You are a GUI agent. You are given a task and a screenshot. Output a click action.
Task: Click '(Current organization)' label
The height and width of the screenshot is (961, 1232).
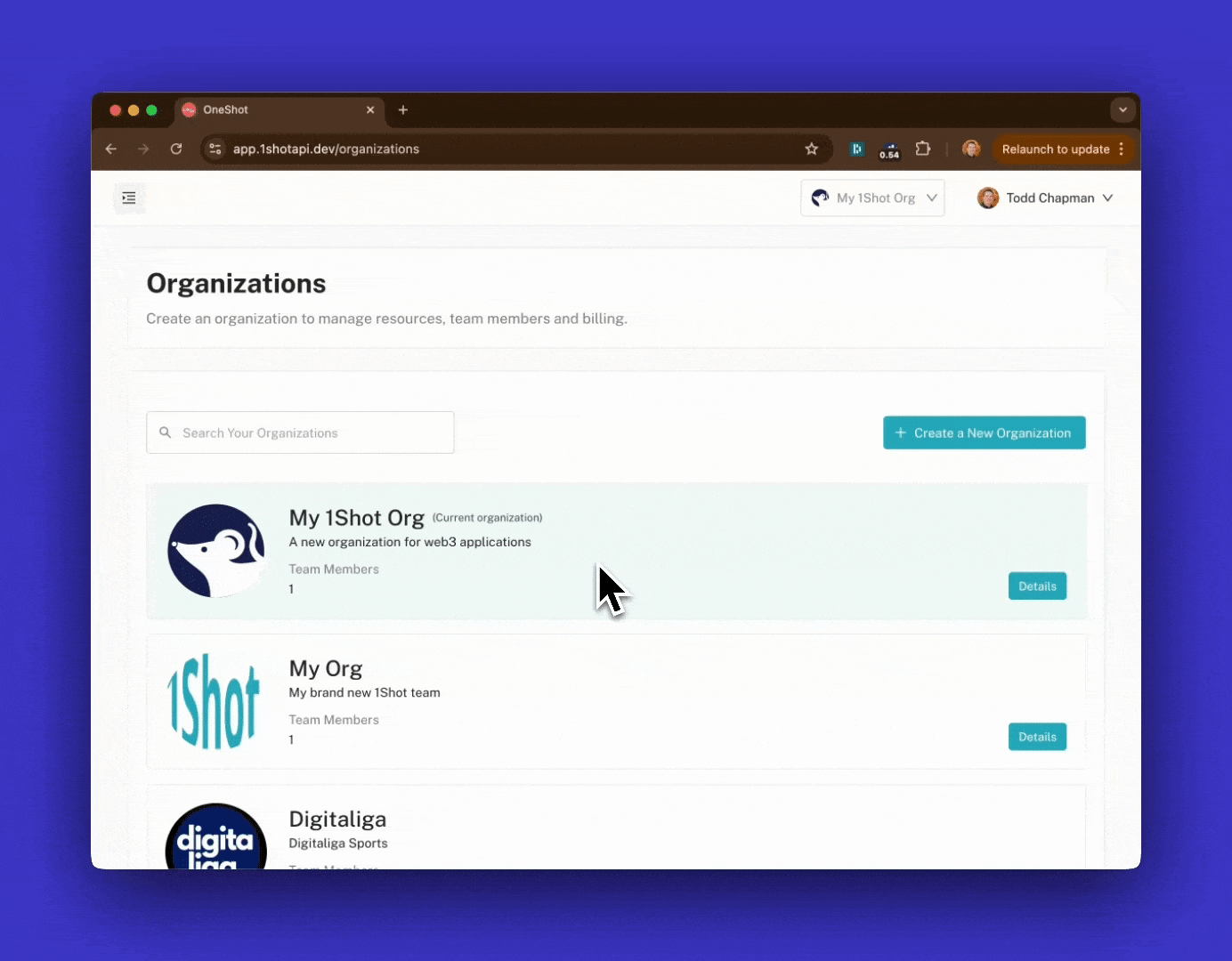click(x=487, y=518)
